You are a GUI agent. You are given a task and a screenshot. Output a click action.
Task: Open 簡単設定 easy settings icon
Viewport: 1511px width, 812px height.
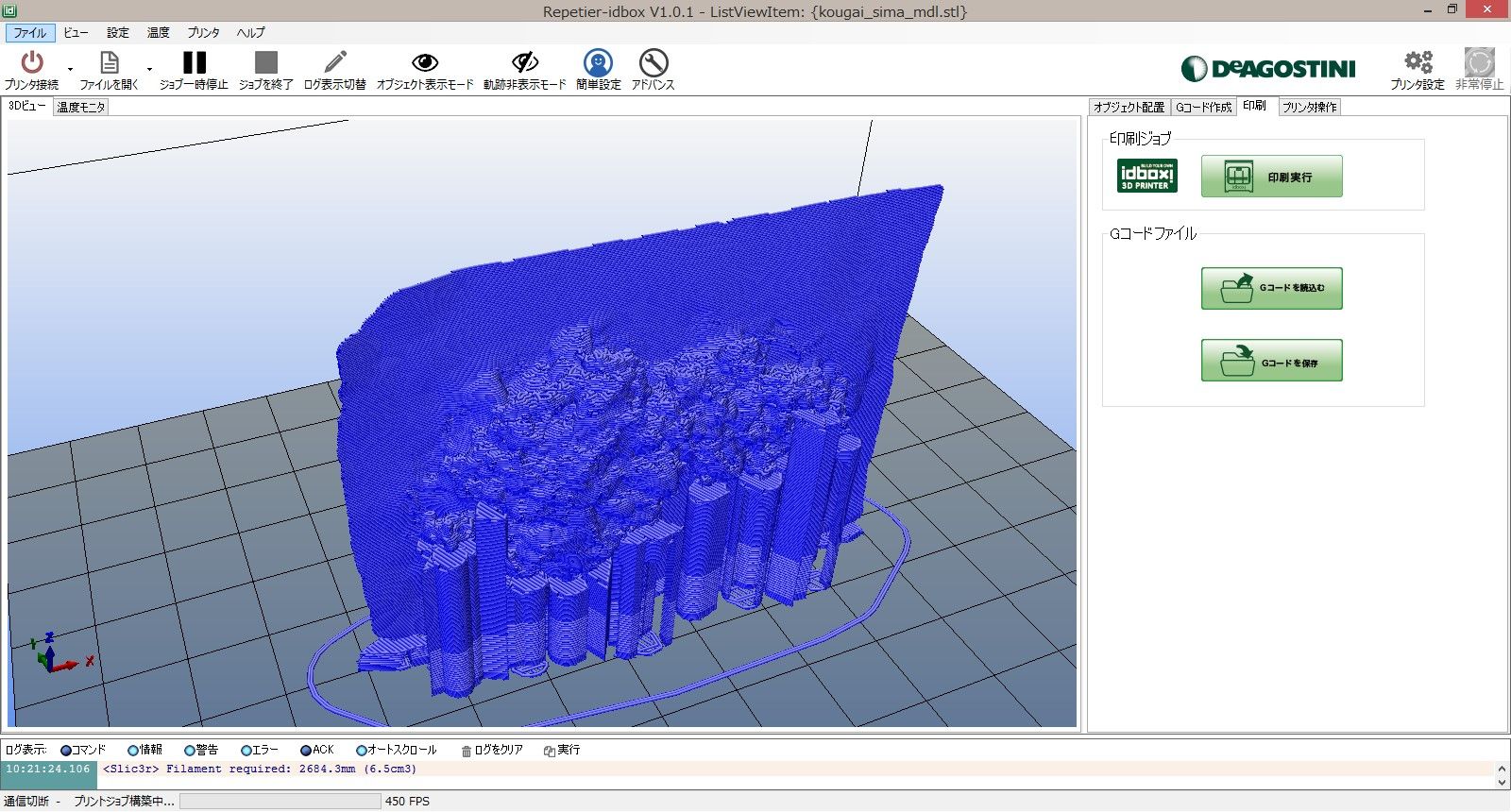click(x=598, y=63)
